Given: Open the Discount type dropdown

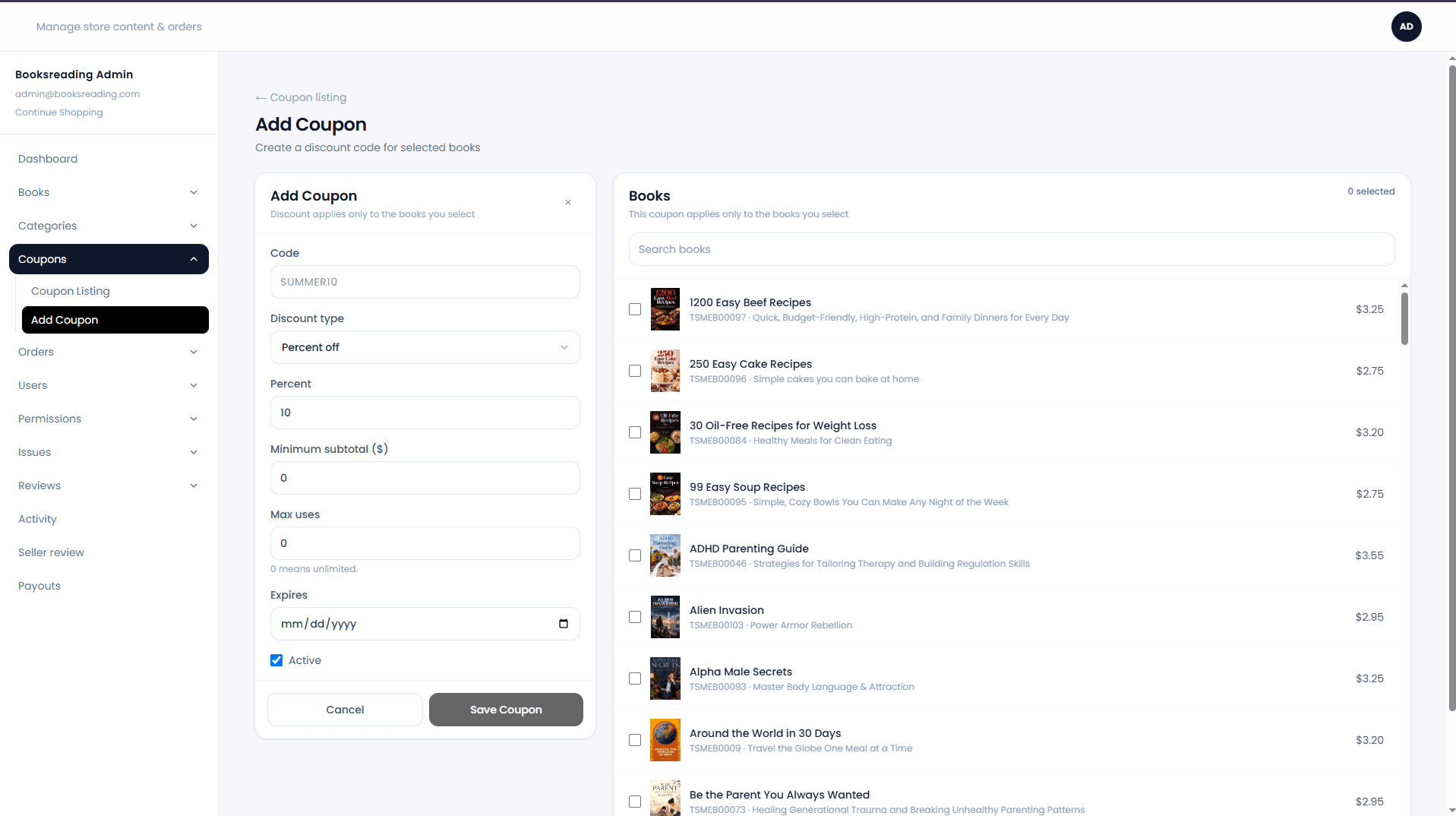Looking at the screenshot, I should pos(425,347).
